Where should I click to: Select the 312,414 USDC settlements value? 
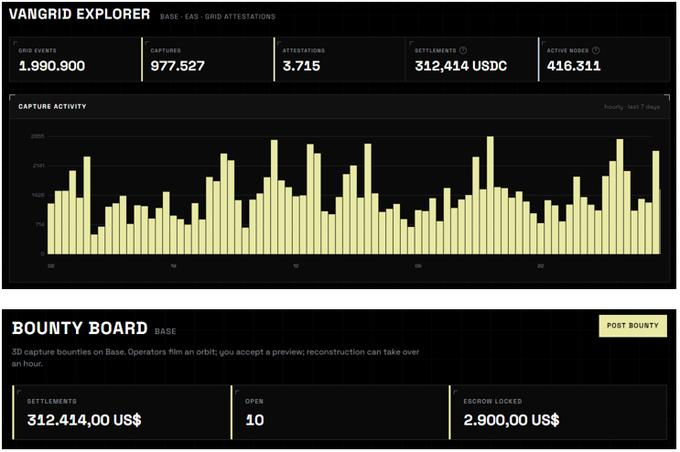point(461,66)
